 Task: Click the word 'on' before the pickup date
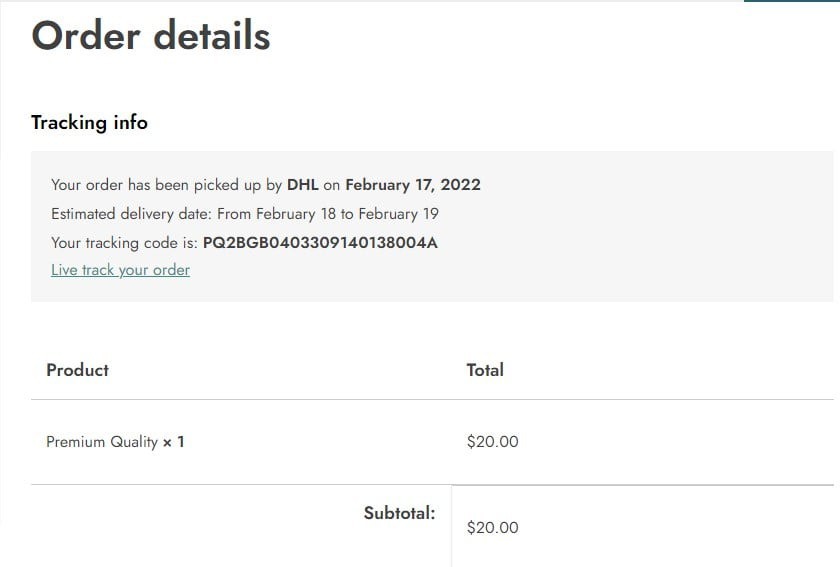pos(332,185)
